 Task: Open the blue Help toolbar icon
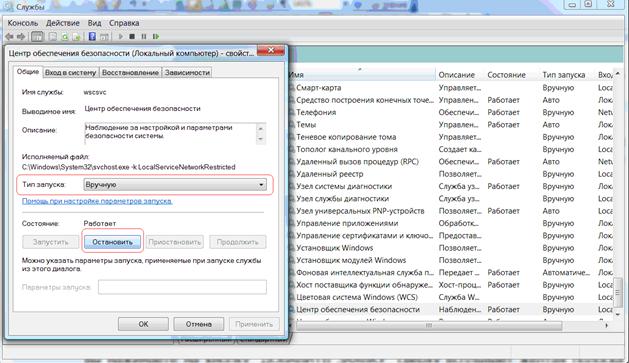tap(92, 37)
